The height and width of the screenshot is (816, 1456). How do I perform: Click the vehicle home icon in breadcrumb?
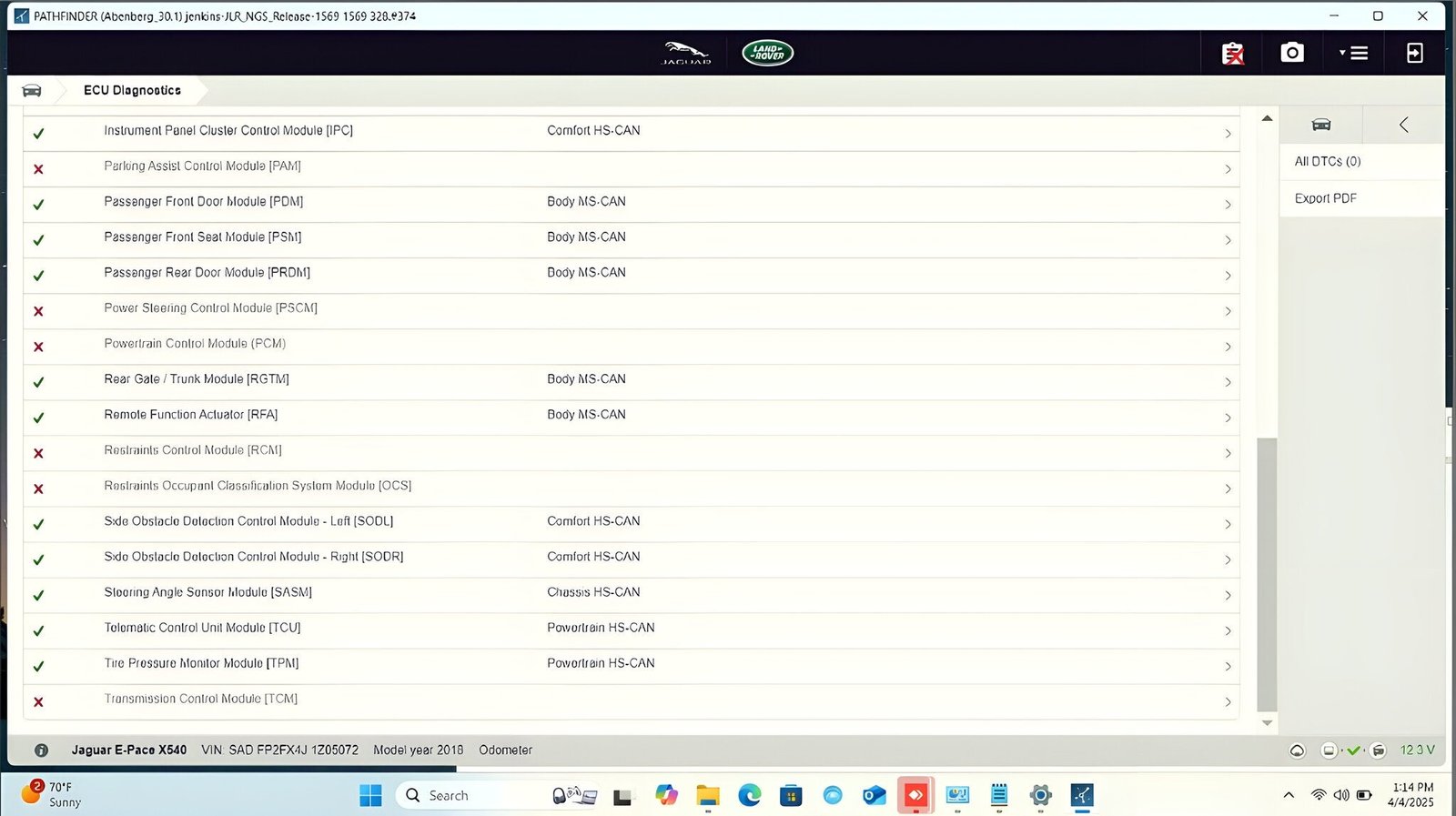[x=32, y=90]
